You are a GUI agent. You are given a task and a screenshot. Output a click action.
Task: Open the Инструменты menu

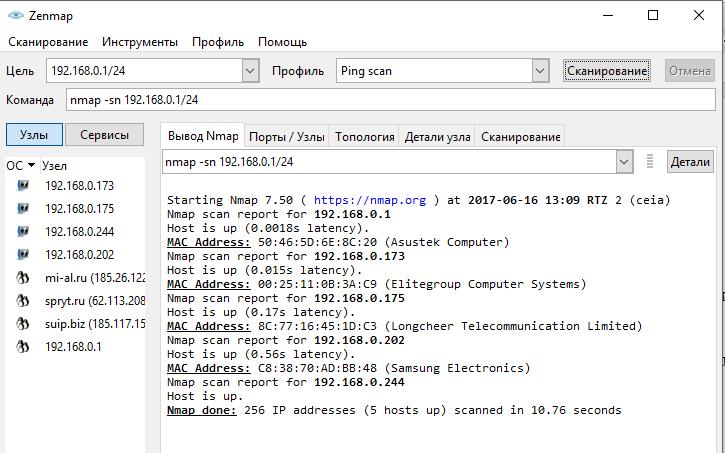[140, 42]
